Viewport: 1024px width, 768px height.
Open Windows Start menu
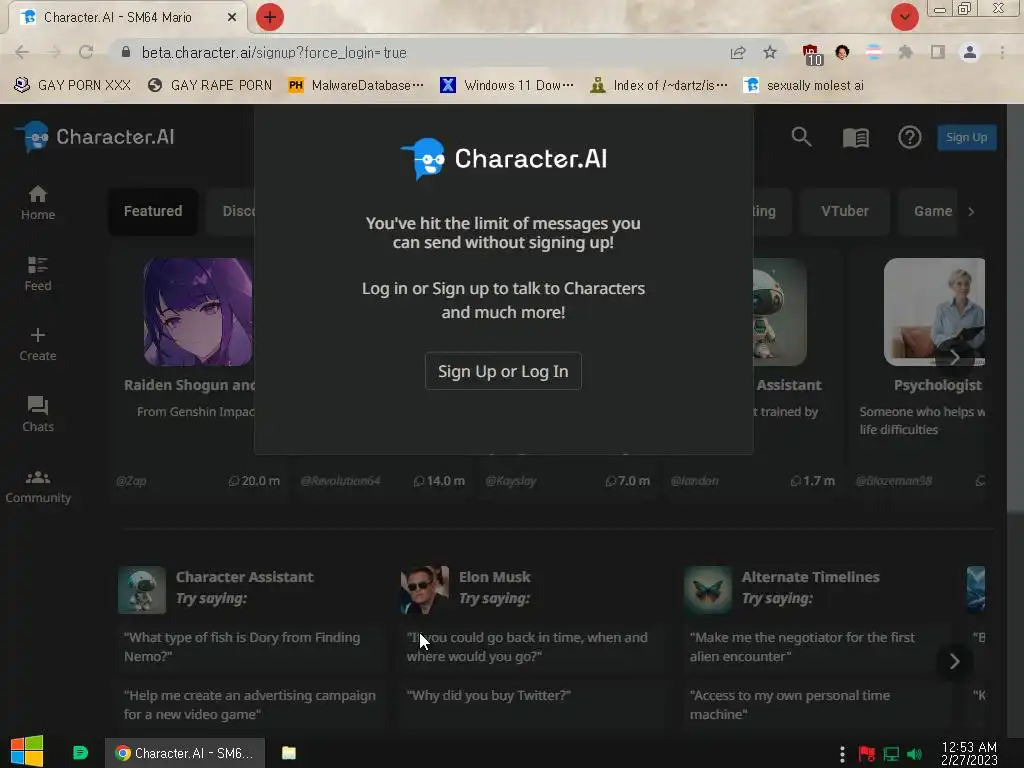click(x=27, y=752)
